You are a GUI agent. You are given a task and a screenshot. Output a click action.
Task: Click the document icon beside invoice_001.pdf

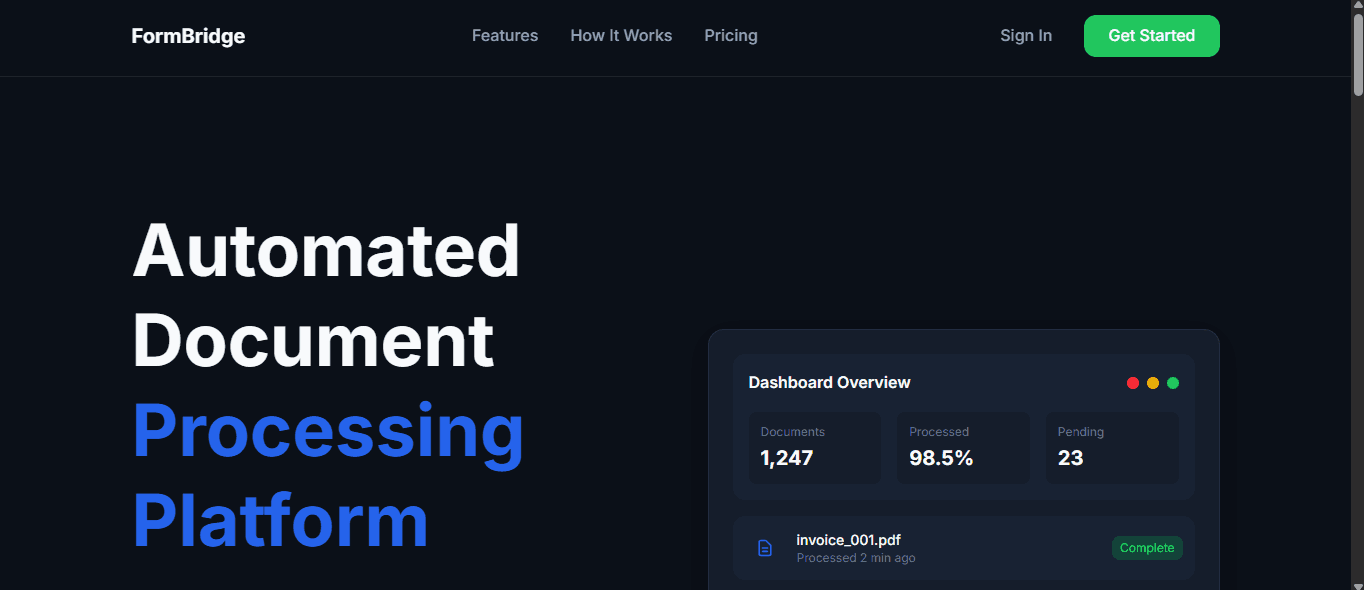point(765,548)
